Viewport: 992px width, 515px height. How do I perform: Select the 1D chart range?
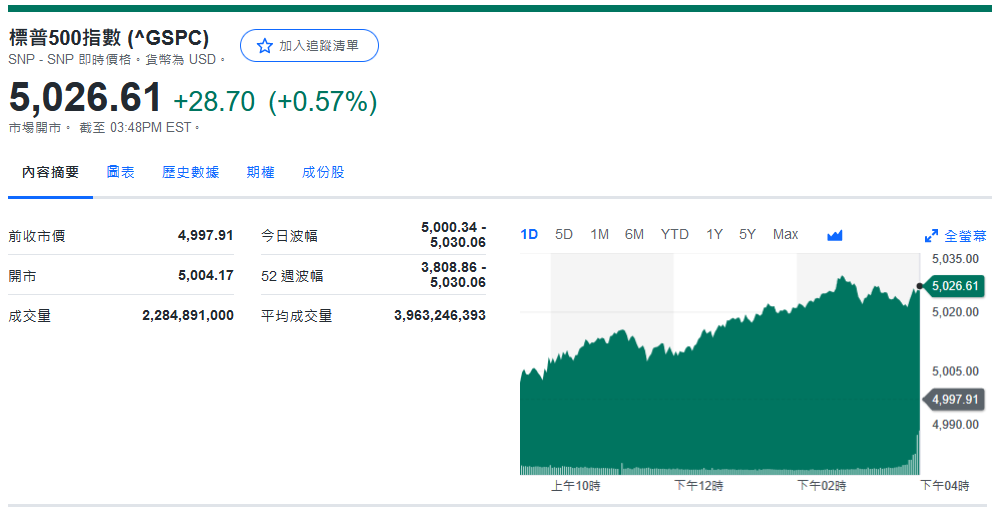click(529, 235)
